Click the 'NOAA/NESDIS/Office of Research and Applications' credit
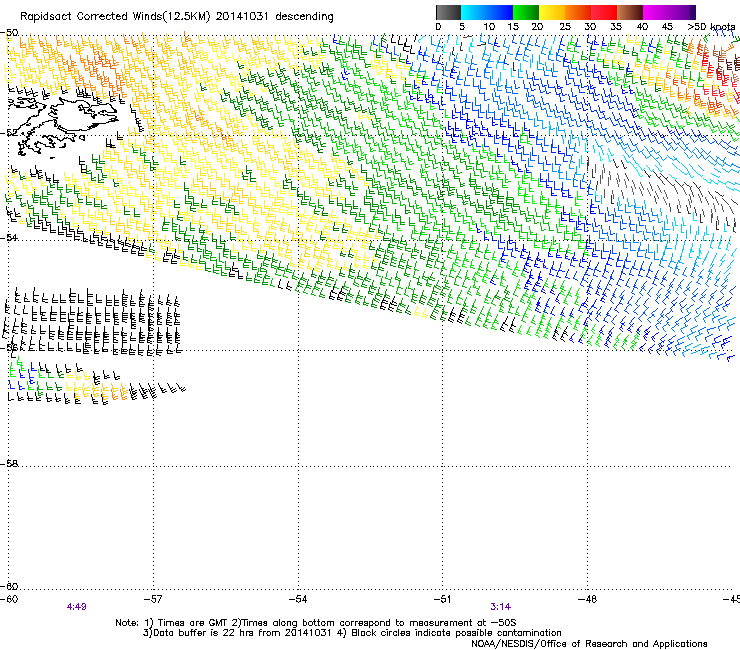 click(x=589, y=644)
